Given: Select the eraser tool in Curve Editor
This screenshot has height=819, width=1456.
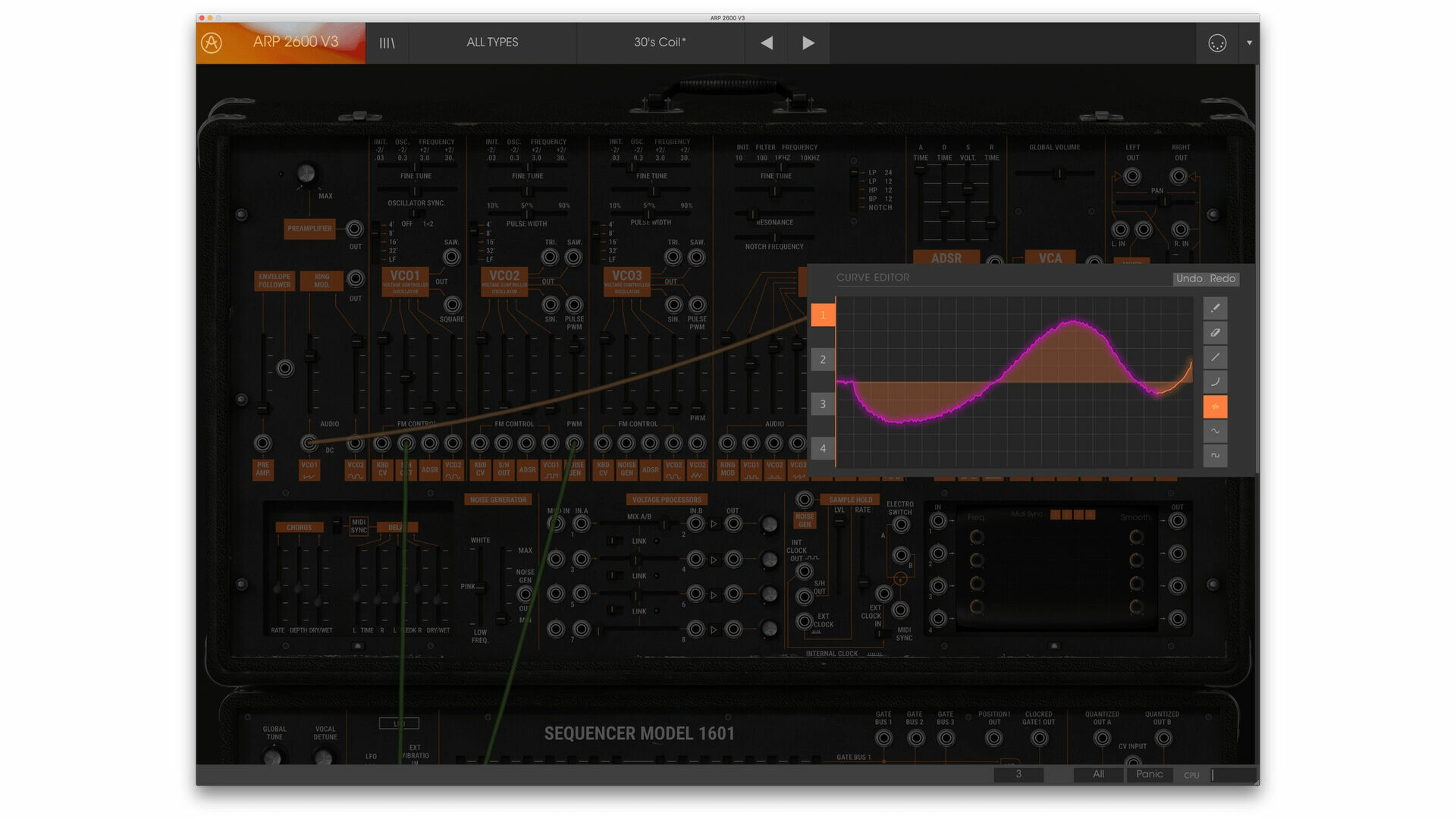Looking at the screenshot, I should 1215,332.
